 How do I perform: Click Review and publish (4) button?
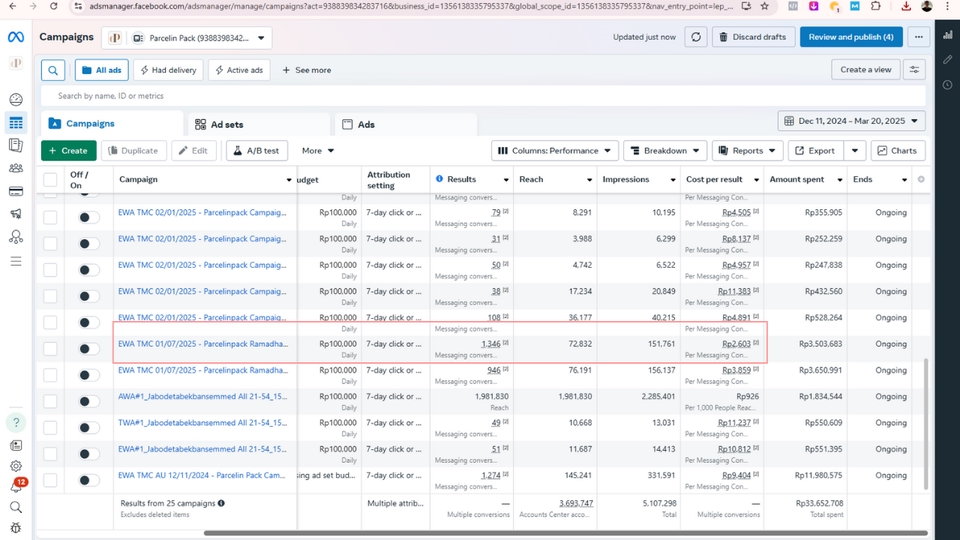tap(851, 37)
